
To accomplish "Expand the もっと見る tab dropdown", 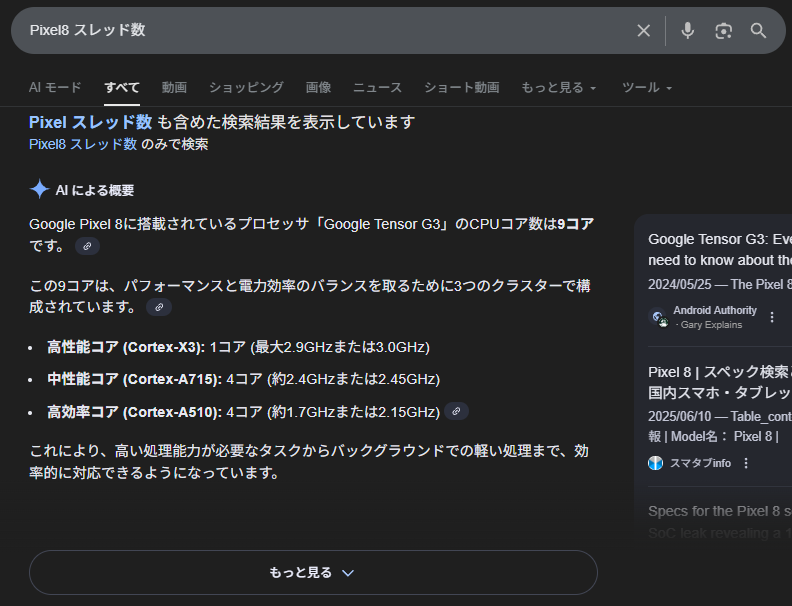I will click(x=559, y=87).
